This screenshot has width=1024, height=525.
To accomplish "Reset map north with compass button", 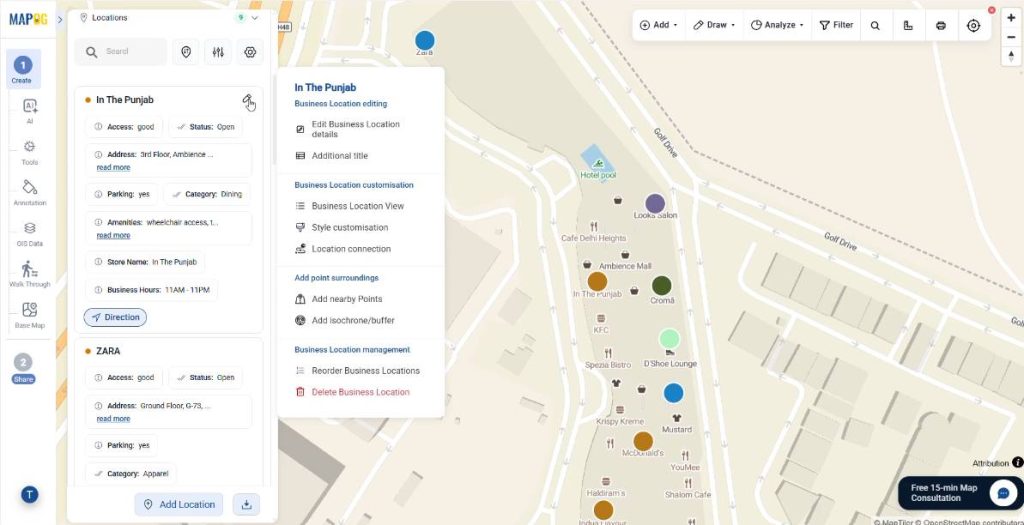I will coord(1011,56).
